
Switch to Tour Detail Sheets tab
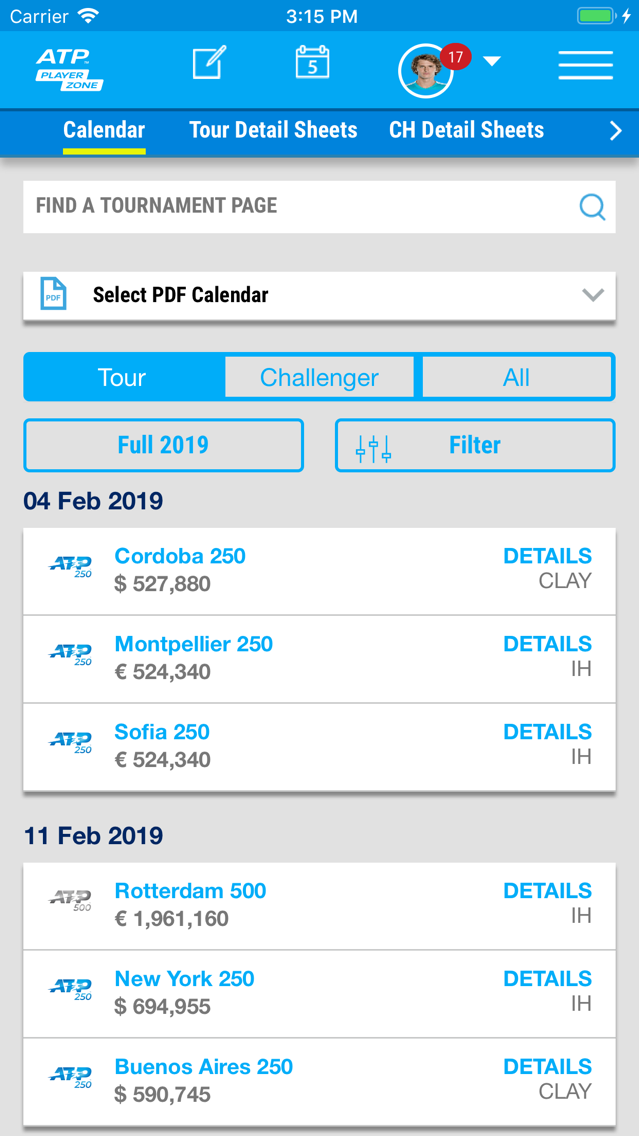tap(273, 130)
